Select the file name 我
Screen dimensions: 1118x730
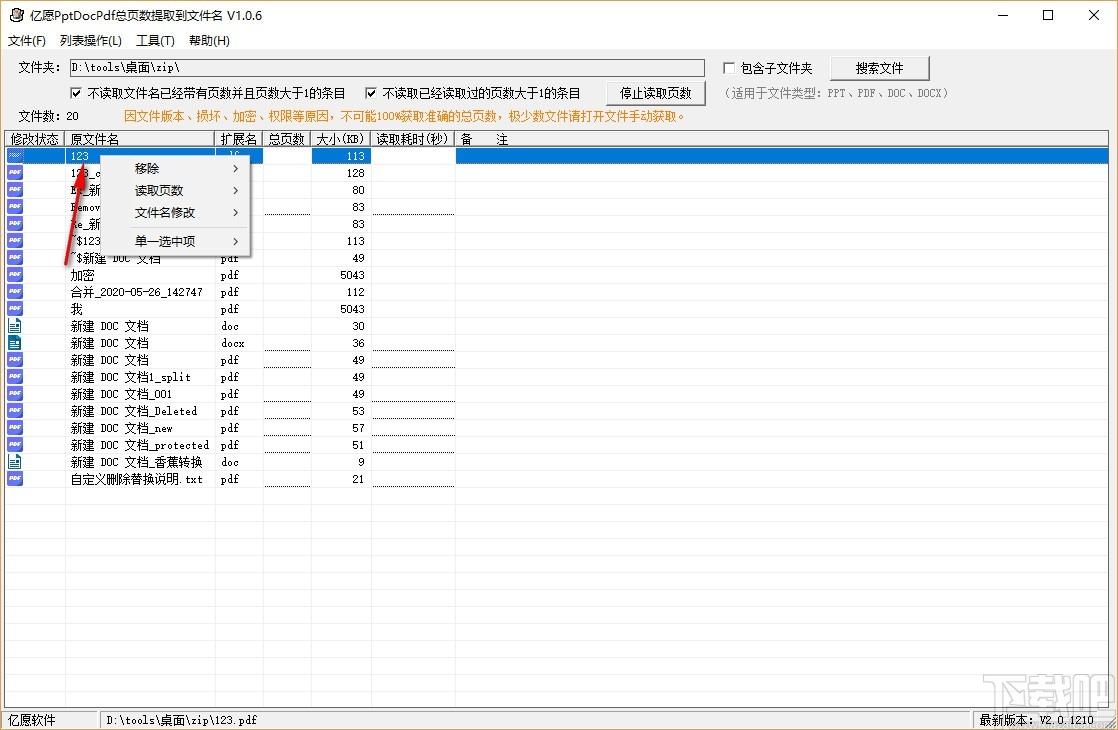pyautogui.click(x=76, y=309)
